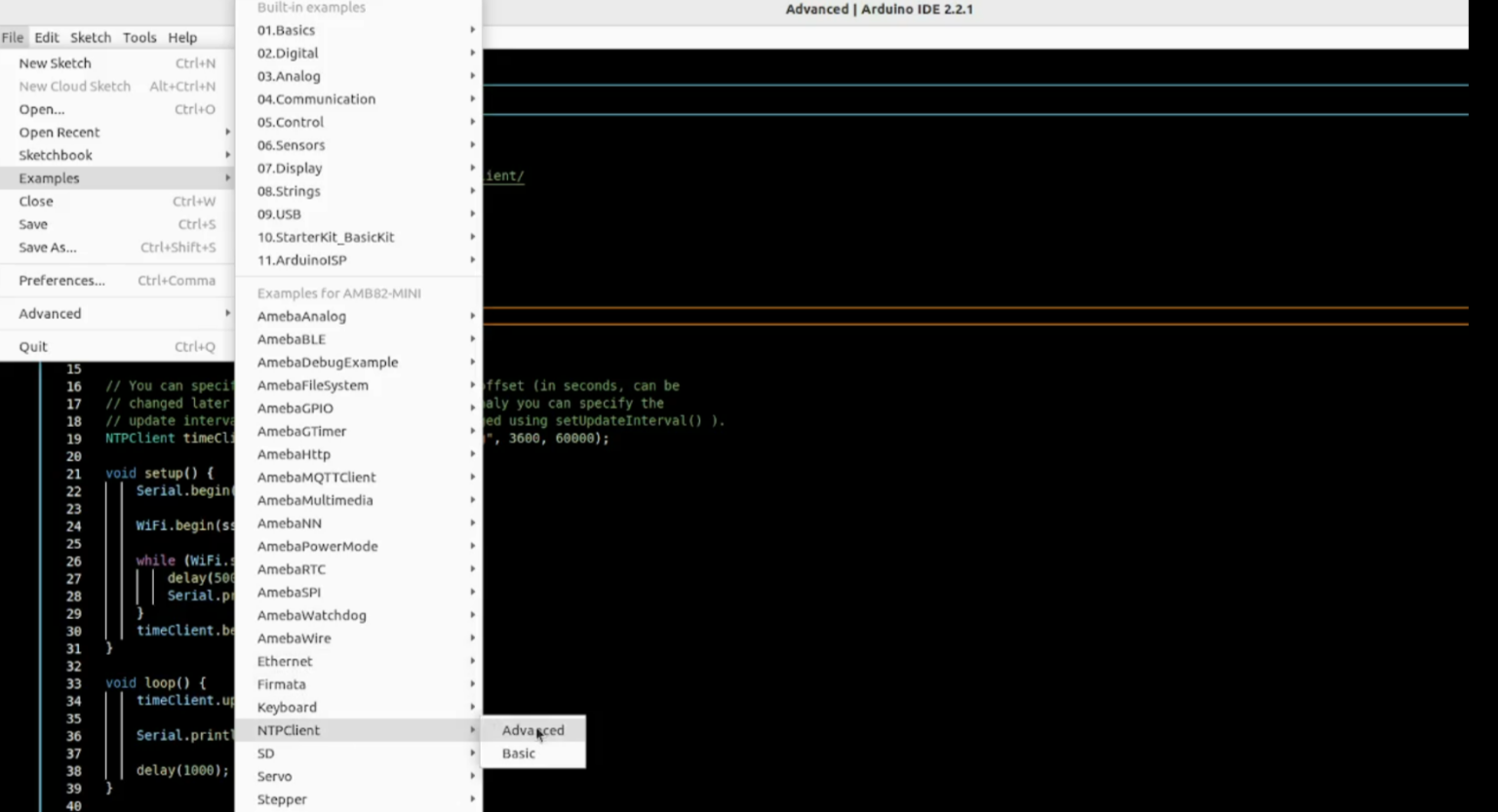
Task: Select Open... in File menu
Action: point(117,109)
